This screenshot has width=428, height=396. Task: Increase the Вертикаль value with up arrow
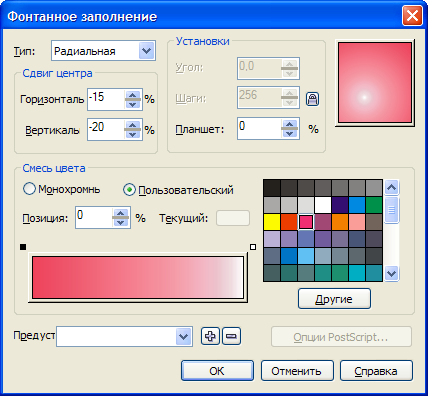coord(133,125)
